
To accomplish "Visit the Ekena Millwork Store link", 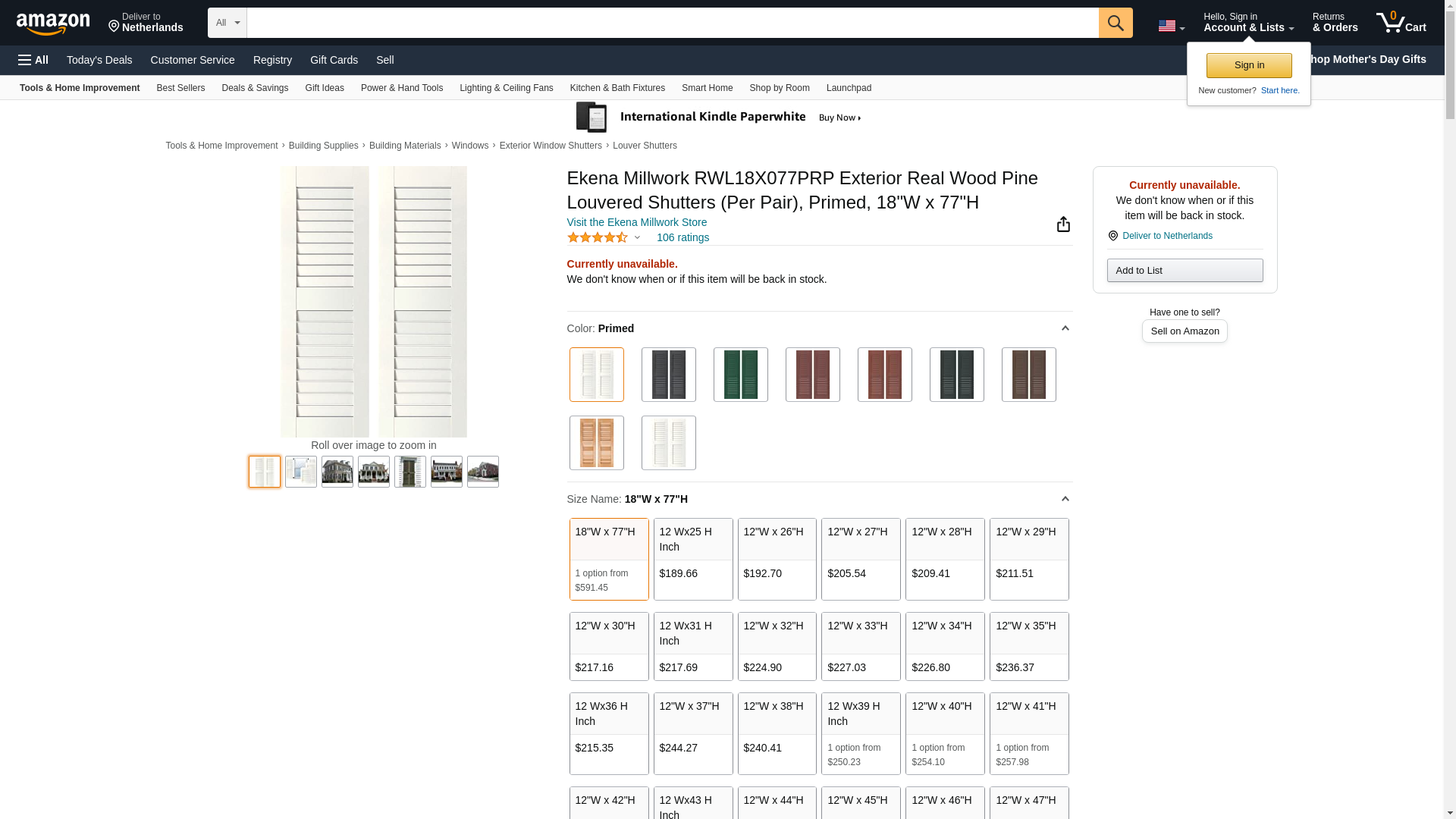I will 636,222.
